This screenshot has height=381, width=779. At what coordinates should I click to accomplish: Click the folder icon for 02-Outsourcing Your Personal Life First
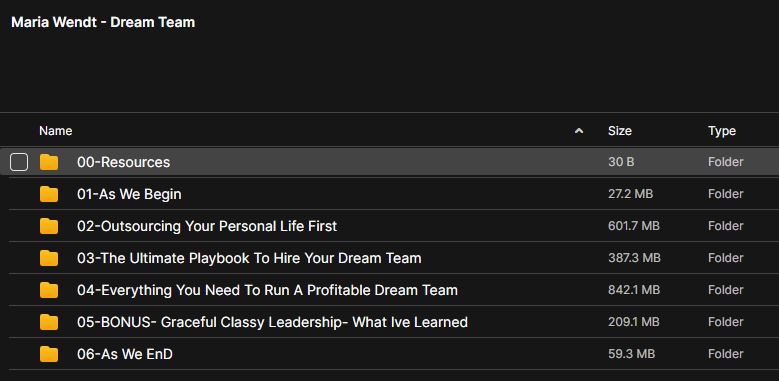pyautogui.click(x=49, y=226)
